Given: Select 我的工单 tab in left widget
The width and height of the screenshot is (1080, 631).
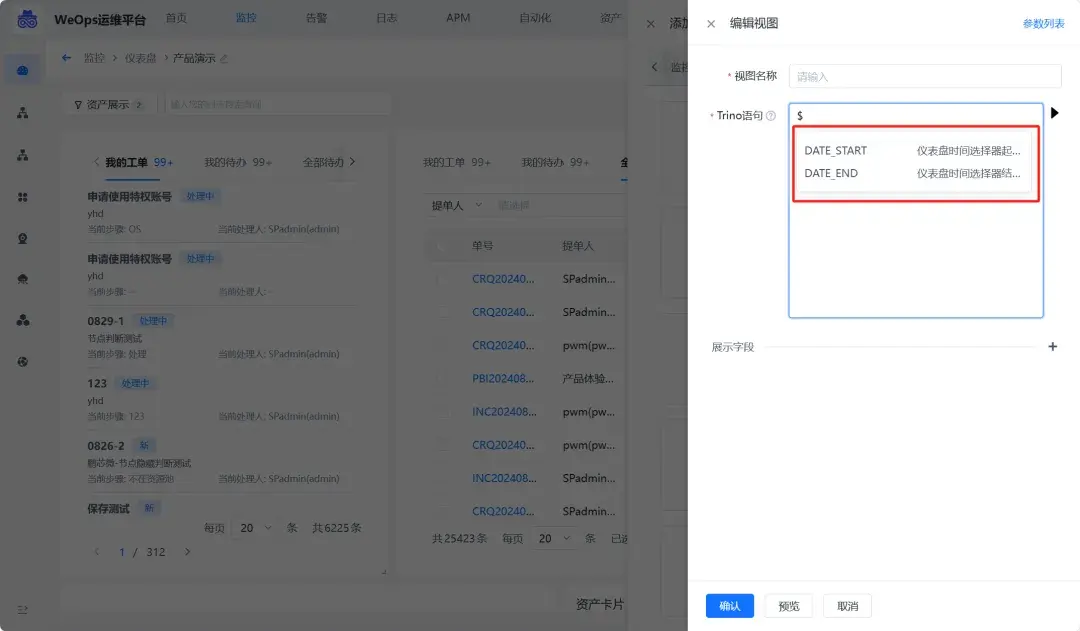Looking at the screenshot, I should pyautogui.click(x=138, y=163).
